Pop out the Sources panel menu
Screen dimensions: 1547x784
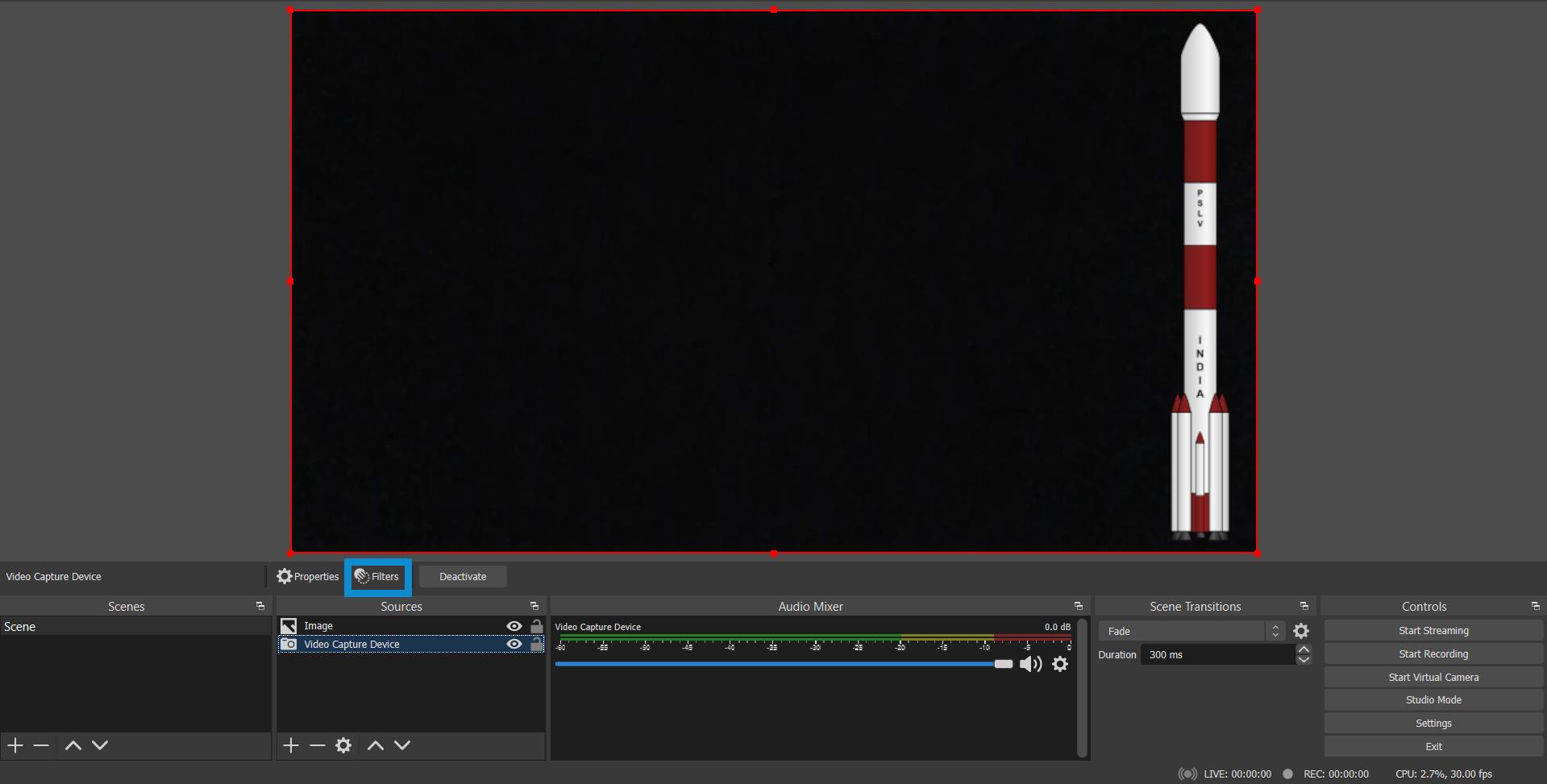(534, 605)
